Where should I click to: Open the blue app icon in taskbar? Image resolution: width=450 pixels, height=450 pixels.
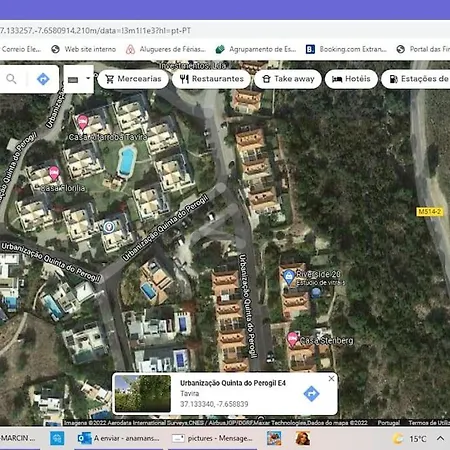[x=57, y=438]
